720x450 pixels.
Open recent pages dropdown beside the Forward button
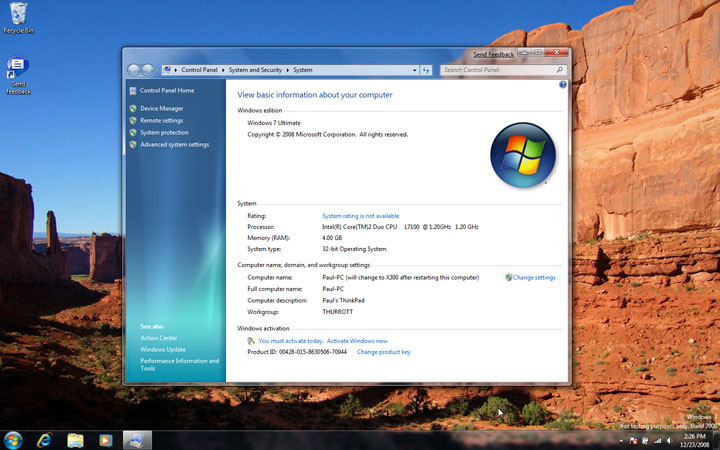(x=157, y=70)
